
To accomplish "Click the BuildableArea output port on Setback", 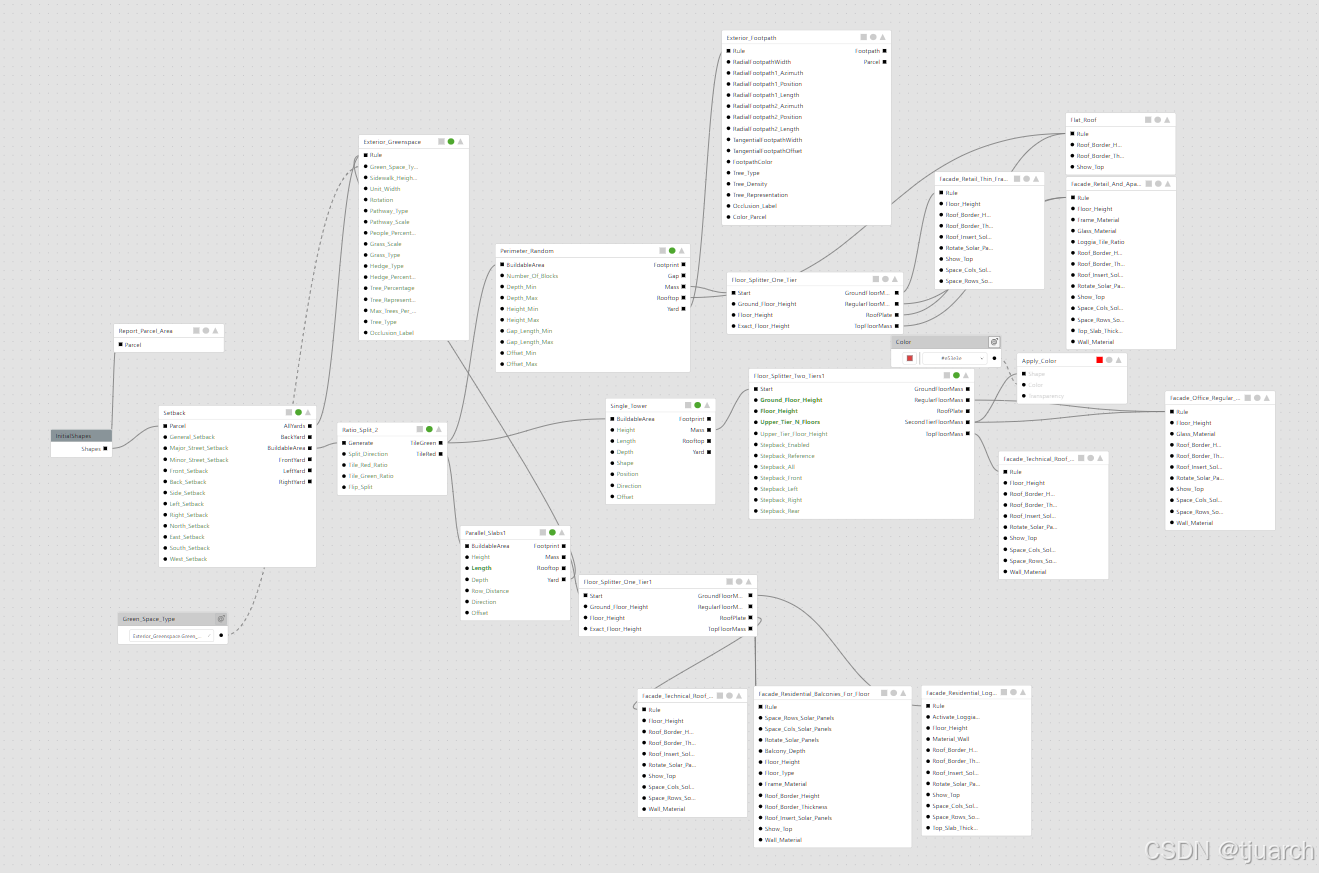I will tap(310, 448).
